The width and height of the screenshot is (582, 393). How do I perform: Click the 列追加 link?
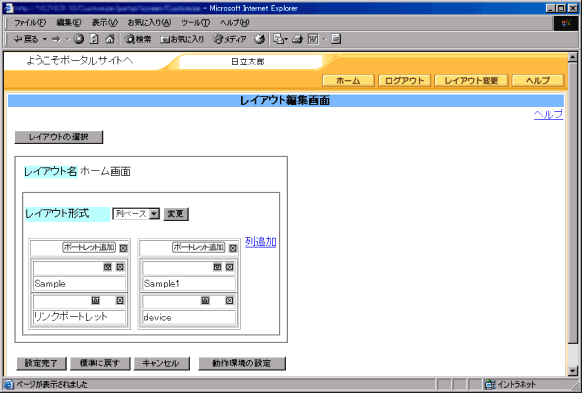261,242
